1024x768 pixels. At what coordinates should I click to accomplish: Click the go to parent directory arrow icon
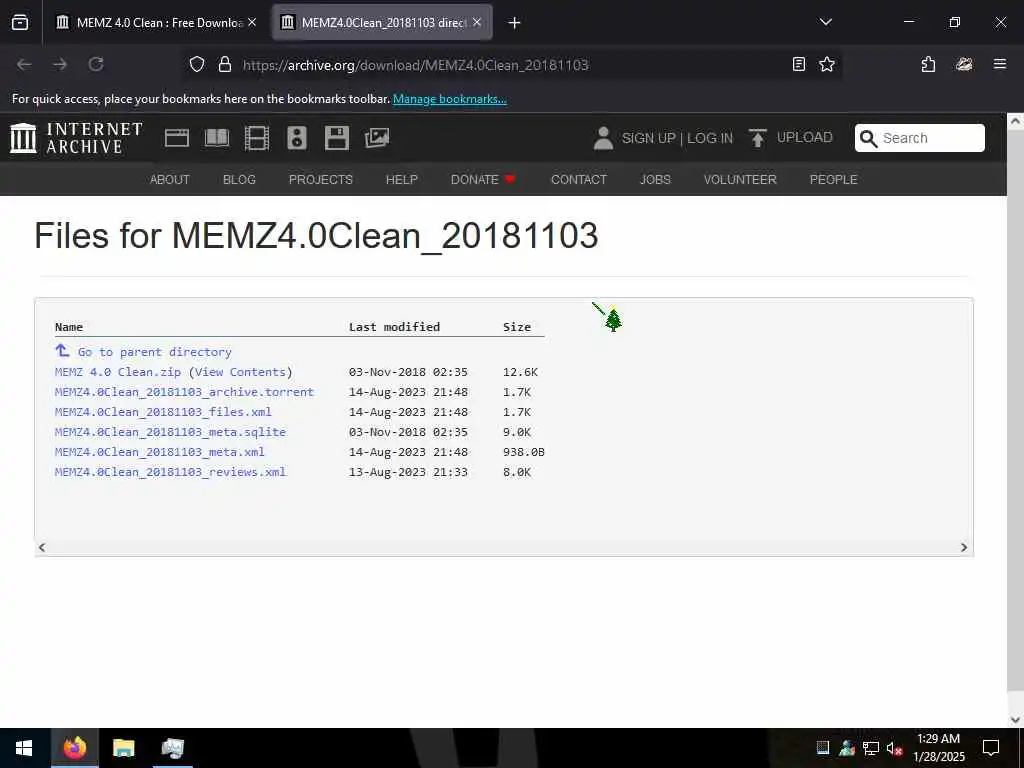pos(62,351)
